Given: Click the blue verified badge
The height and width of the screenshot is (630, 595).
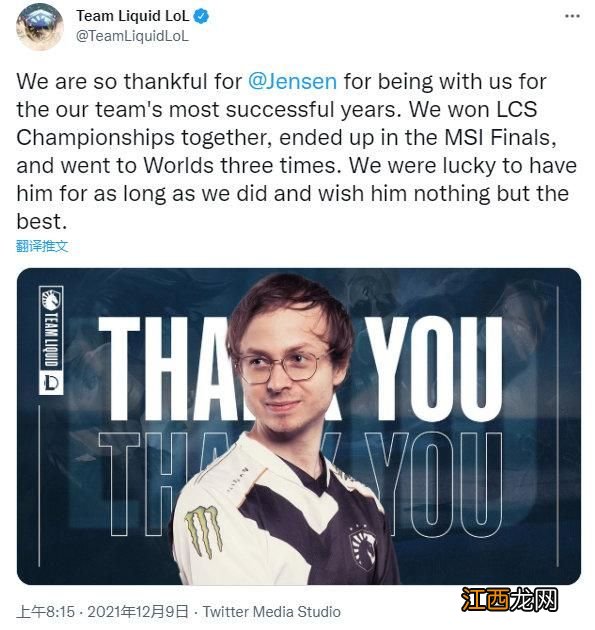Looking at the screenshot, I should (201, 16).
